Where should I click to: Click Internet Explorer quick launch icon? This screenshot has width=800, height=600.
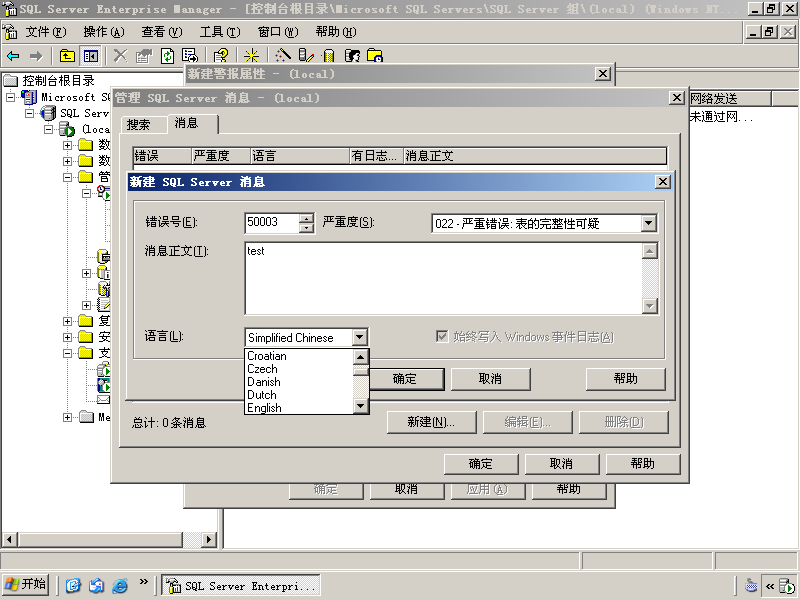tap(120, 585)
